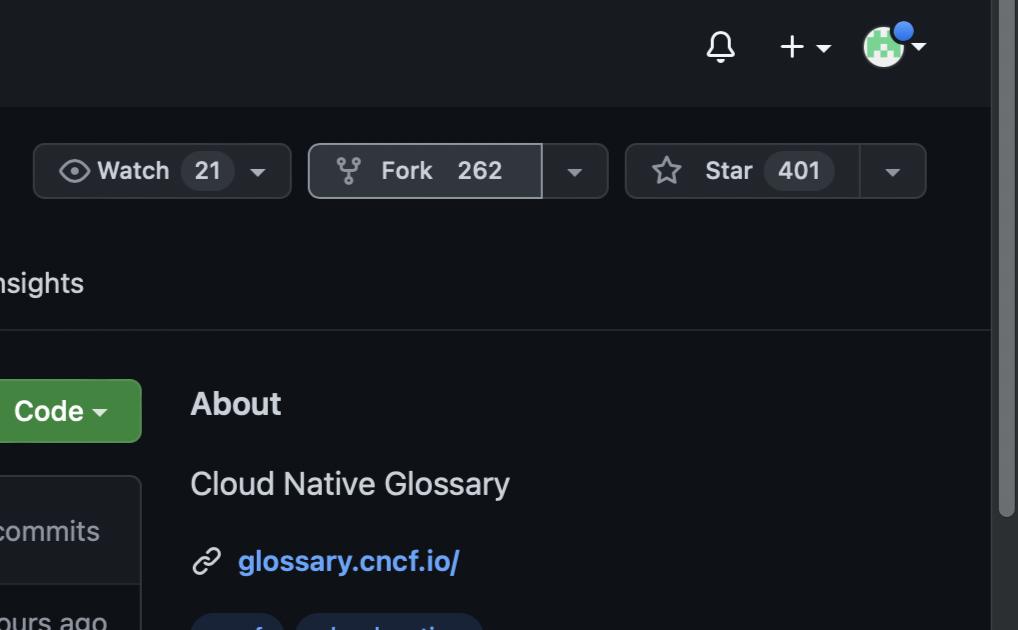Image resolution: width=1018 pixels, height=630 pixels.
Task: Open notifications bell icon
Action: pyautogui.click(x=721, y=47)
